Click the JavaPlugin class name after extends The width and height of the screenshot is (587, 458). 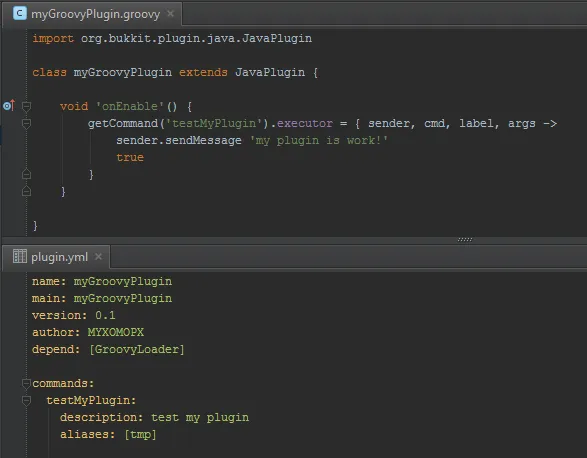[270, 72]
